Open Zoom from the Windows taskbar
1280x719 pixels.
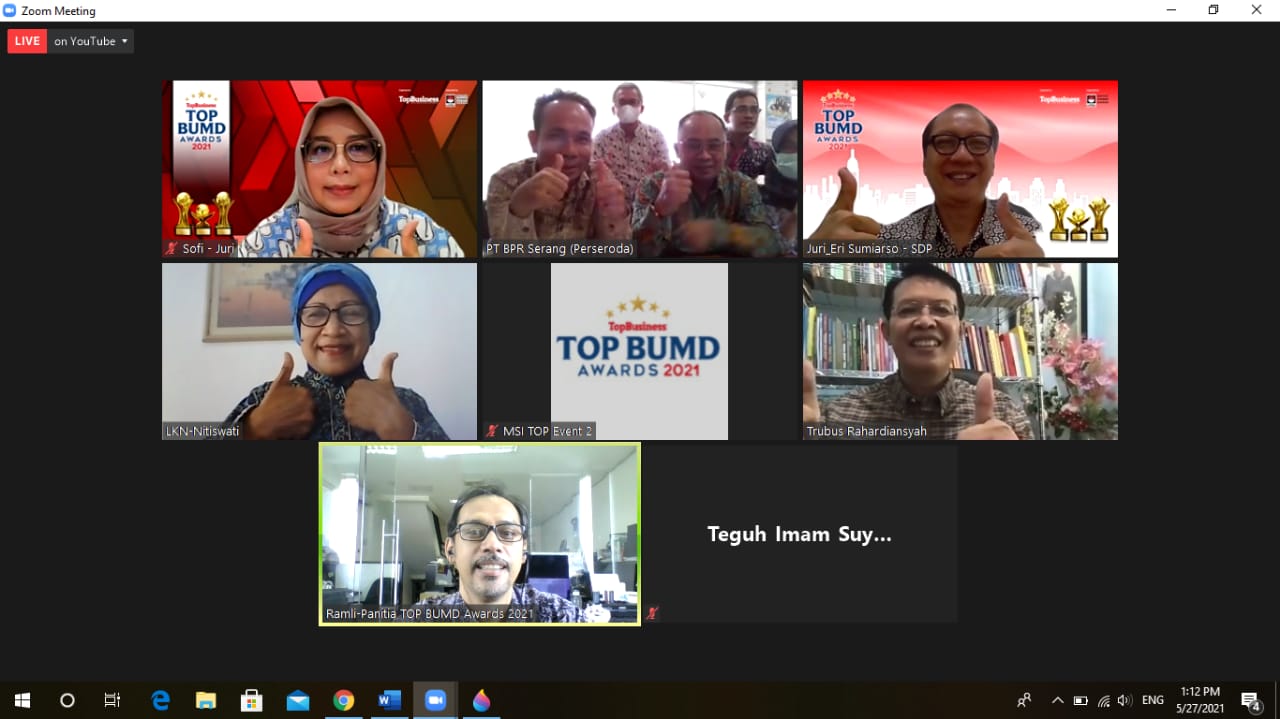pyautogui.click(x=435, y=700)
